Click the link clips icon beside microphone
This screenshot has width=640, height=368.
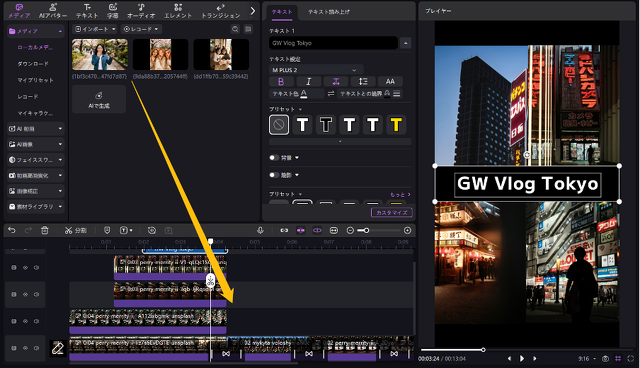(x=284, y=231)
